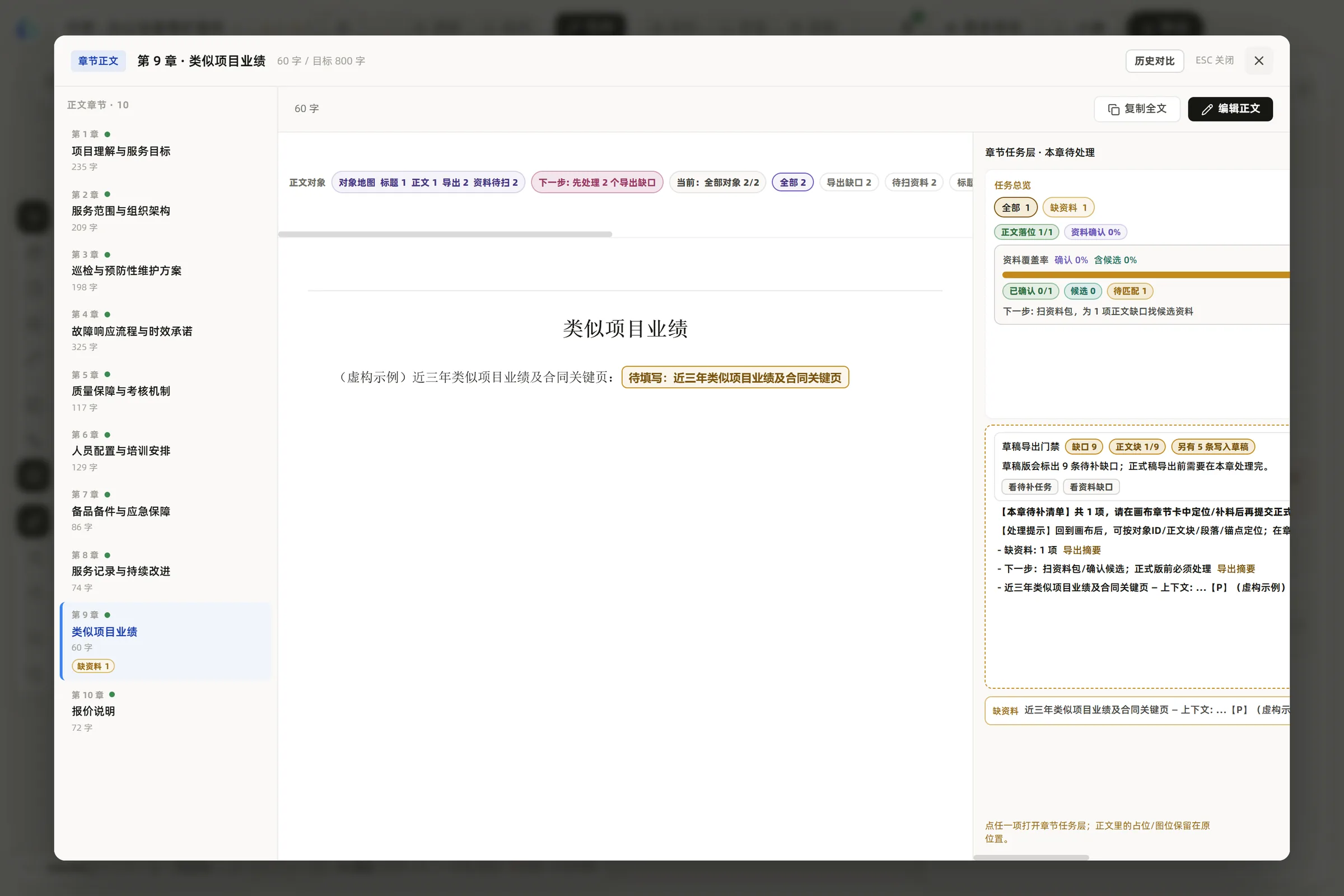This screenshot has height=896, width=1344.
Task: Click the 60 字 word count label
Action: pyautogui.click(x=306, y=109)
